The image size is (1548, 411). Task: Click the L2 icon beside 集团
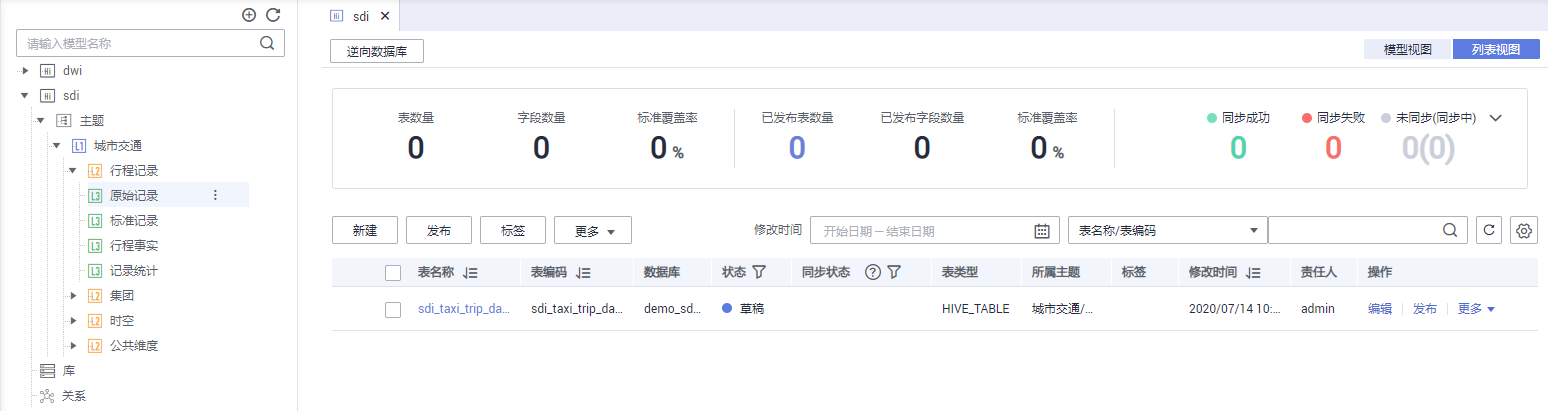click(95, 296)
